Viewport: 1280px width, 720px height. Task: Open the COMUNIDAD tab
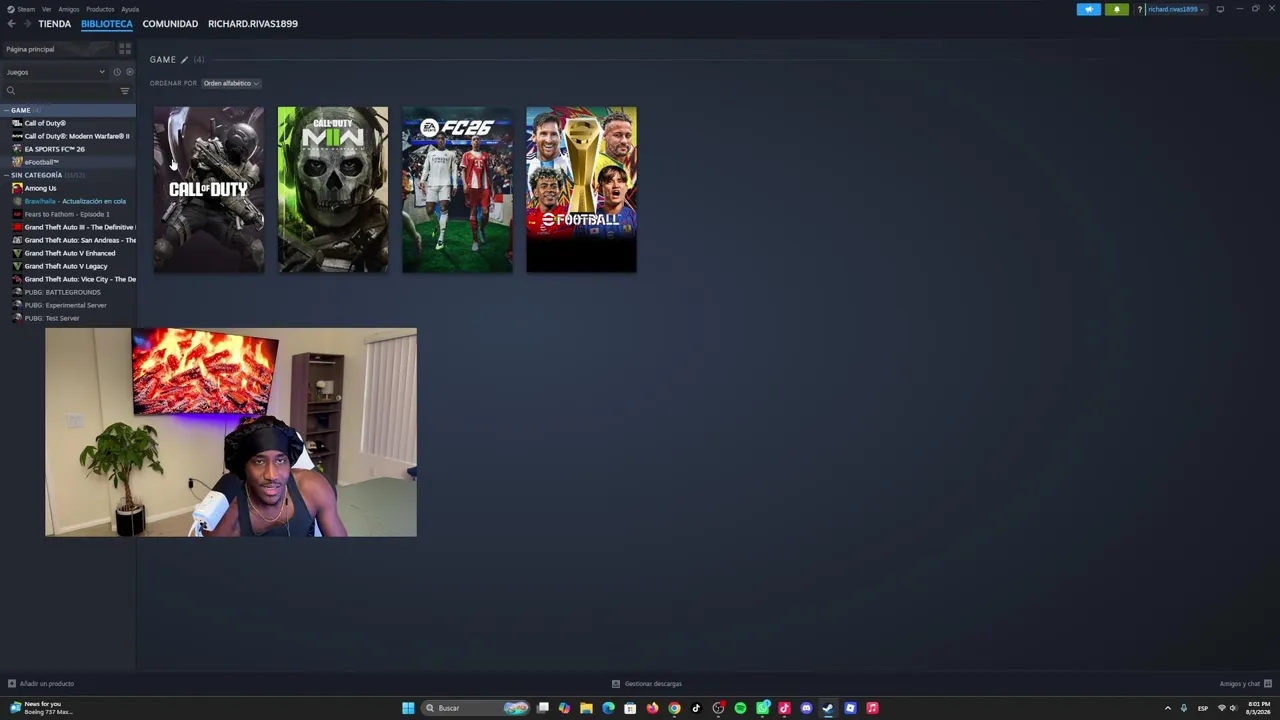click(x=170, y=24)
